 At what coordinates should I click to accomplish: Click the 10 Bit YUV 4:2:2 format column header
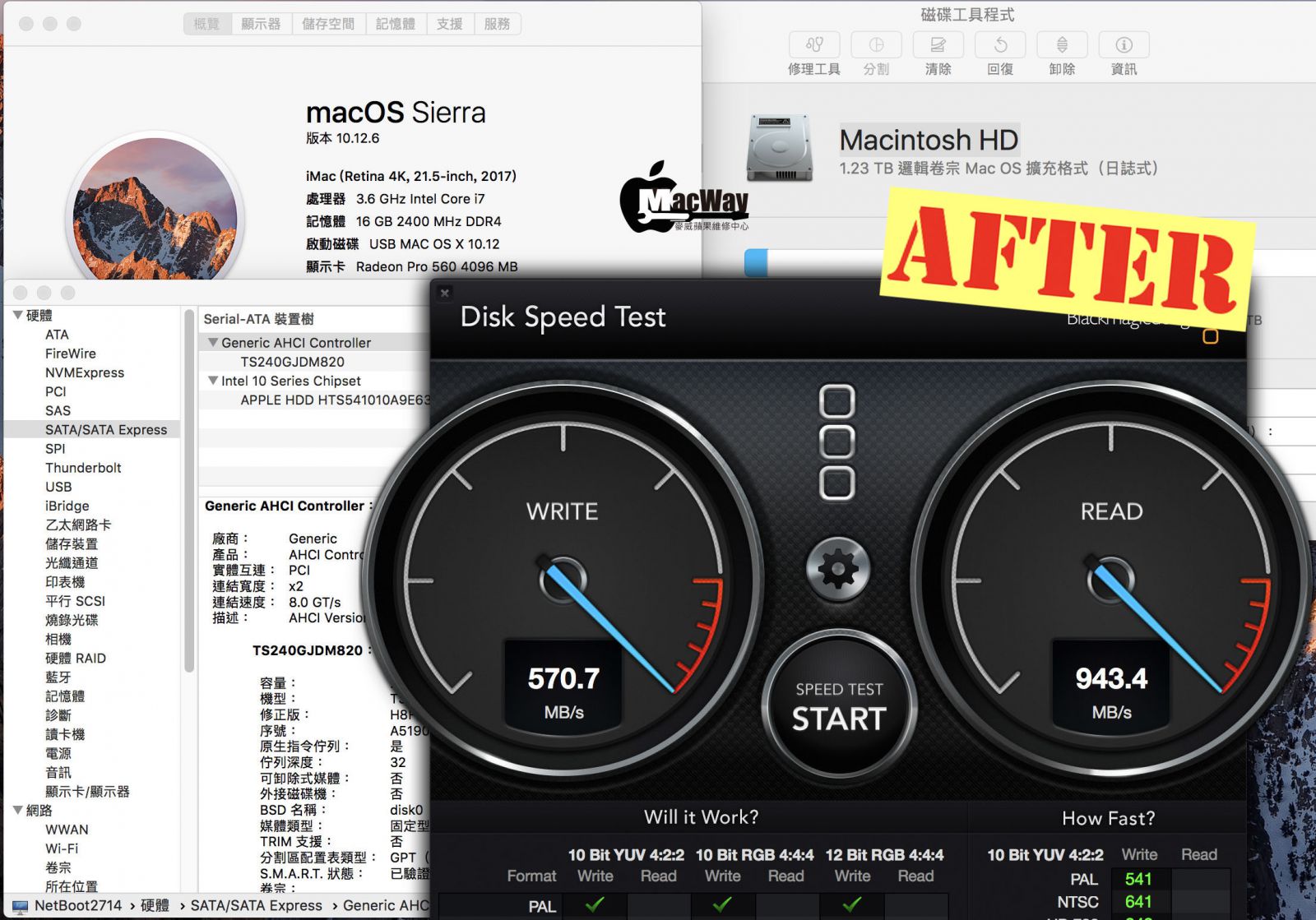click(626, 855)
